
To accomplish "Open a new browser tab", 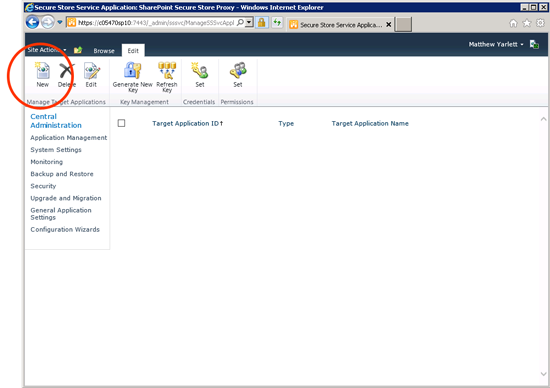I will pos(403,25).
